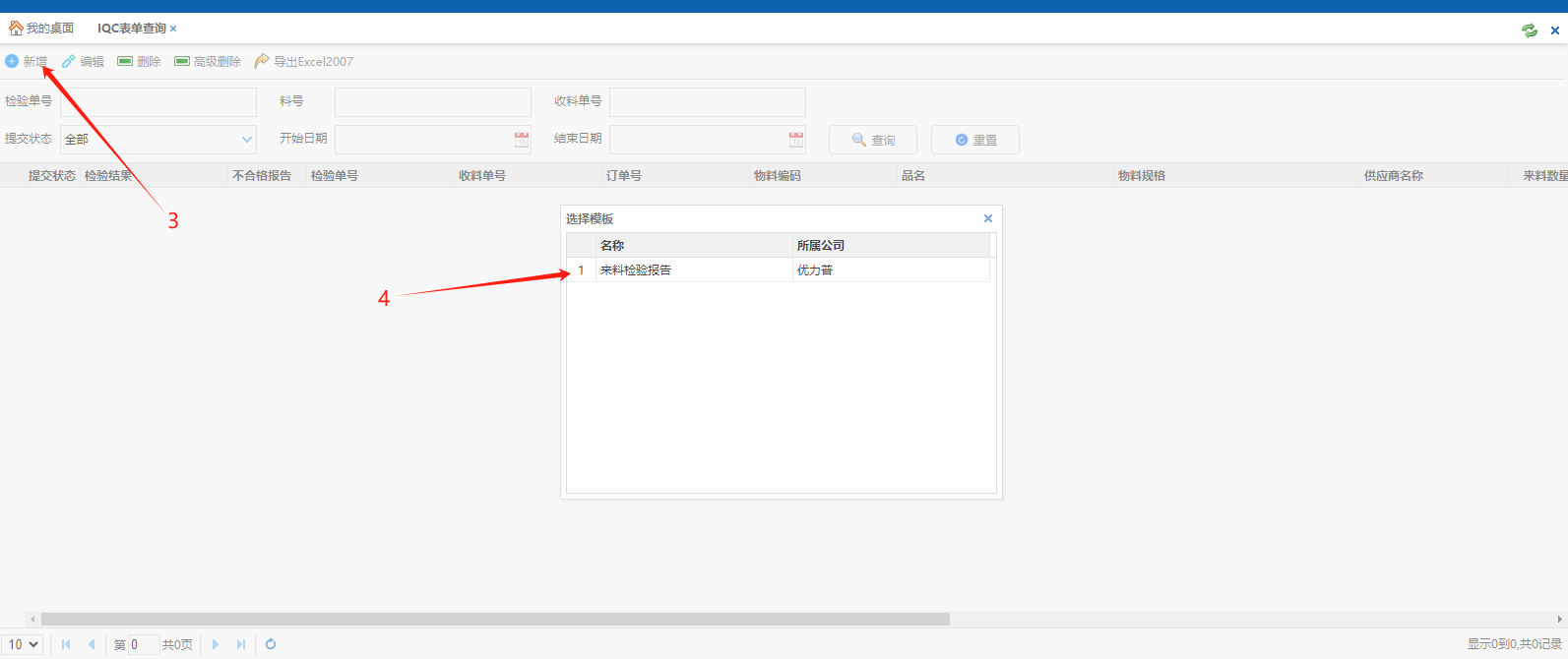Screen dimensions: 1568x659
Task: Click the 高级删除 (advanced delete) icon
Action: 182,61
